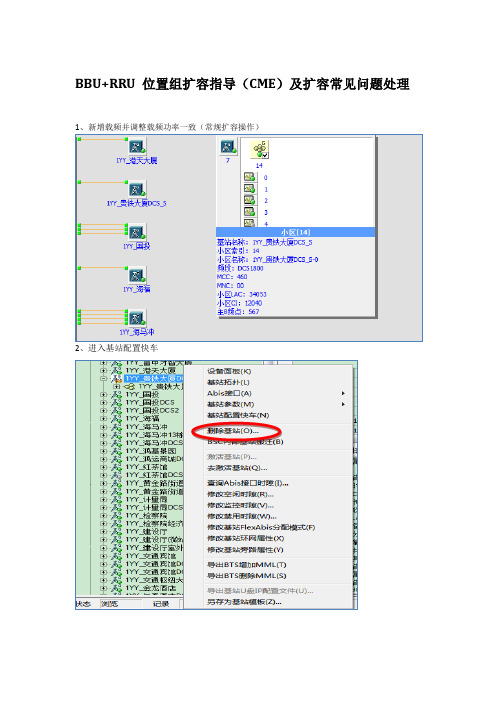
Task: Expand the 1YY_金龙酒店 tree node
Action: click(x=103, y=588)
